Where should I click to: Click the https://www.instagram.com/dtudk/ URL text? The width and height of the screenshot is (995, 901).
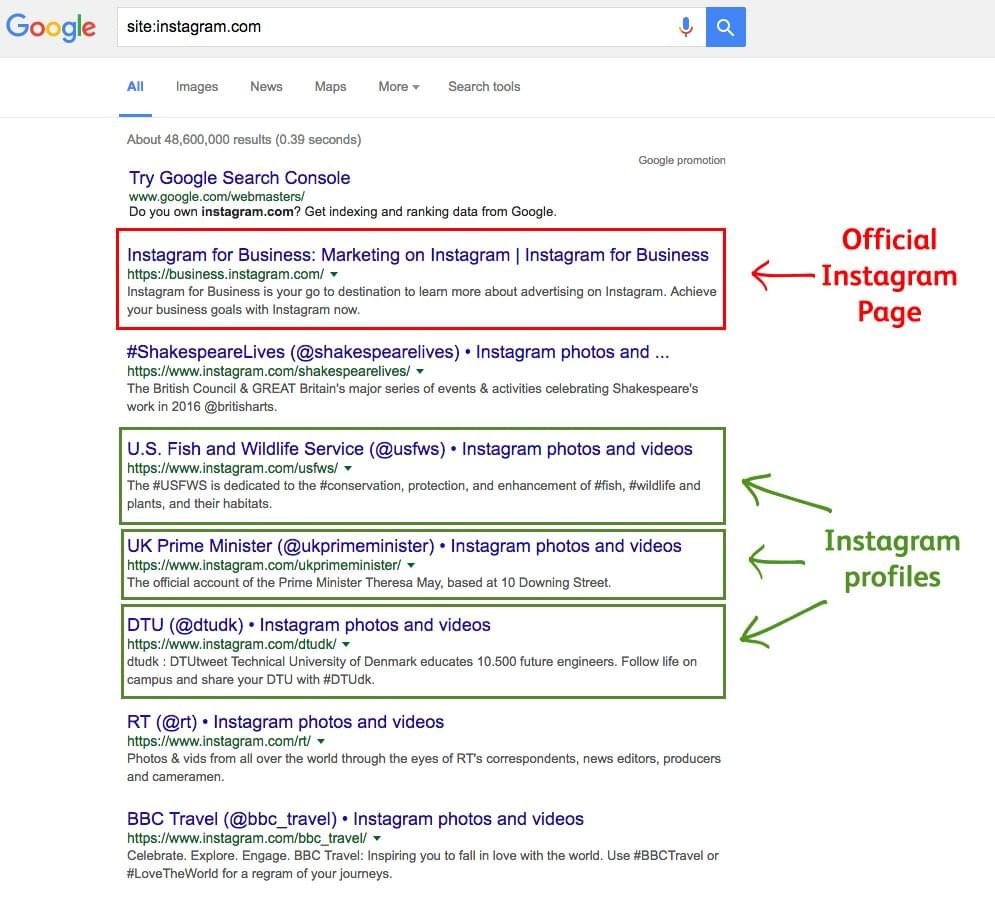pyautogui.click(x=232, y=644)
